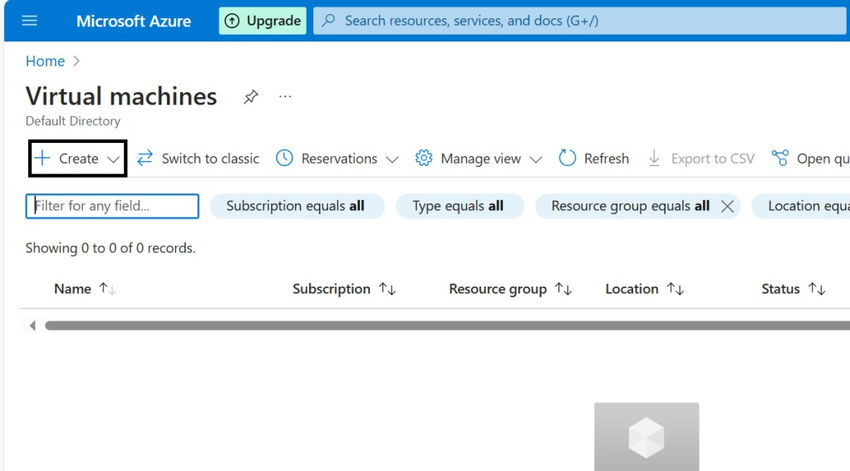Image resolution: width=850 pixels, height=471 pixels.
Task: Expand the Reservations dropdown chevron
Action: [x=392, y=159]
